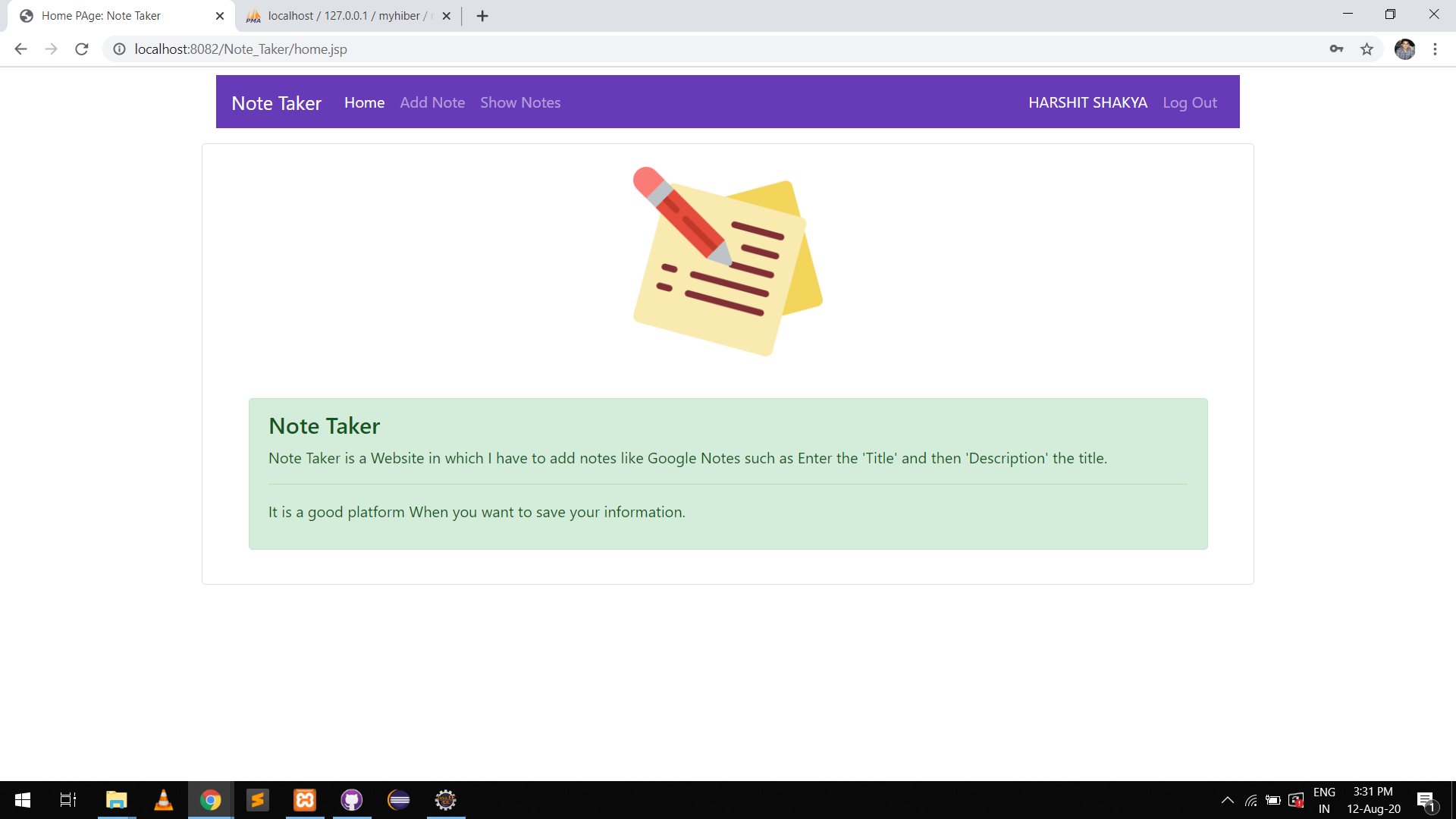Select Home in the navigation bar
Viewport: 1456px width, 819px height.
364,102
